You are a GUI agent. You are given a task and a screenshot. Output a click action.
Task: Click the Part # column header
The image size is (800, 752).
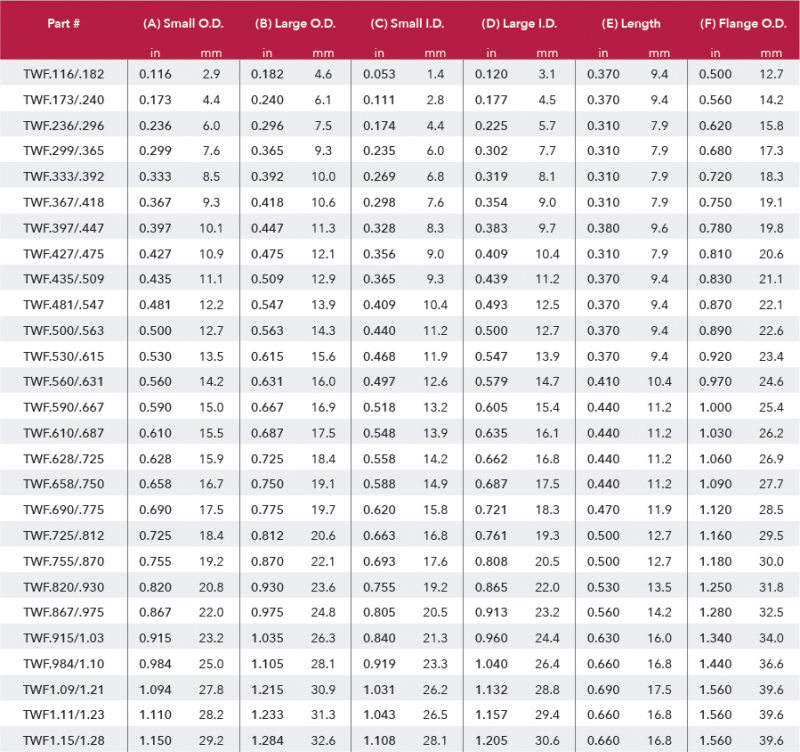pyautogui.click(x=64, y=22)
